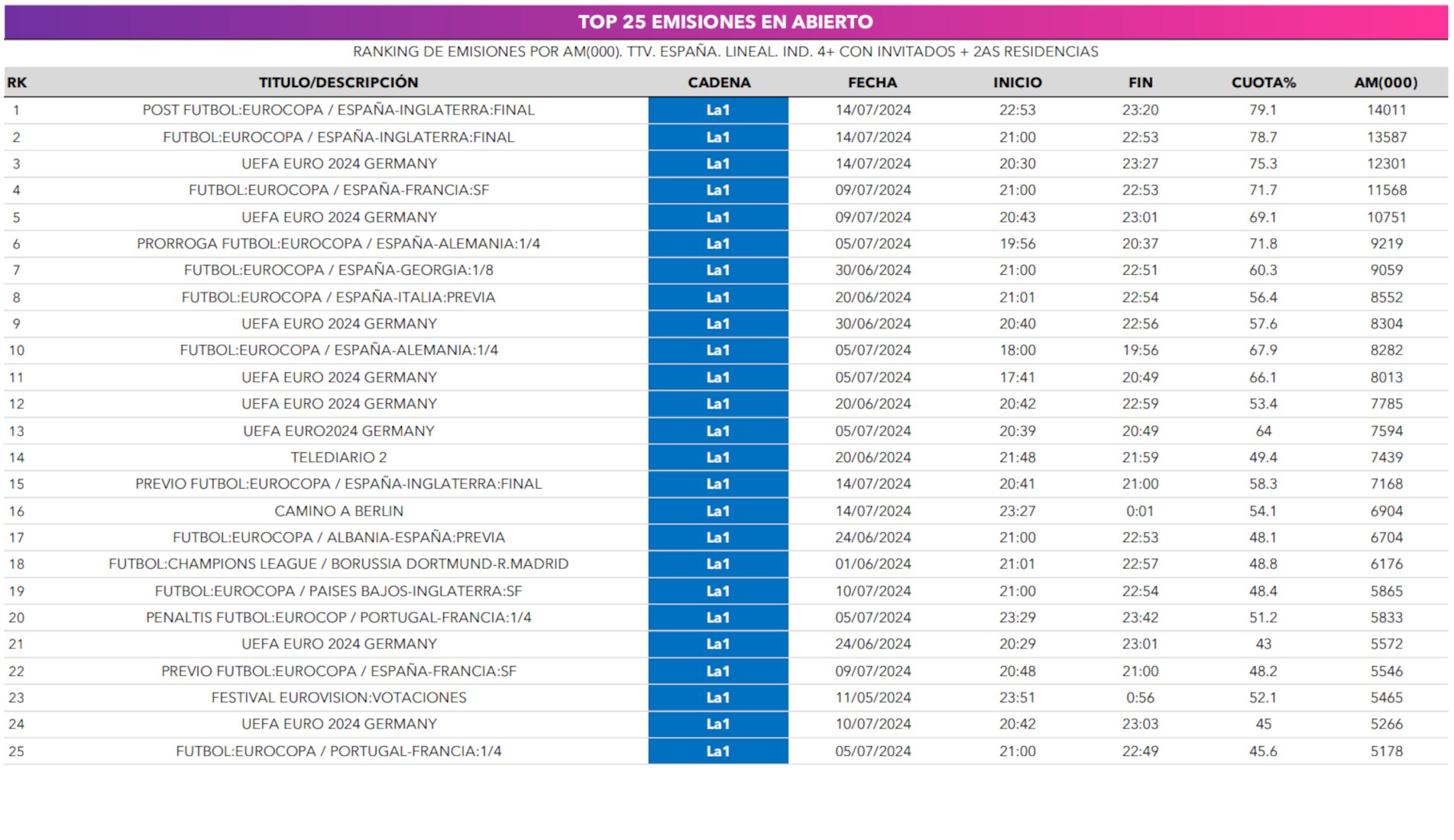Click the La1 cell in rank 1 row
The height and width of the screenshot is (840, 1454).
[717, 110]
